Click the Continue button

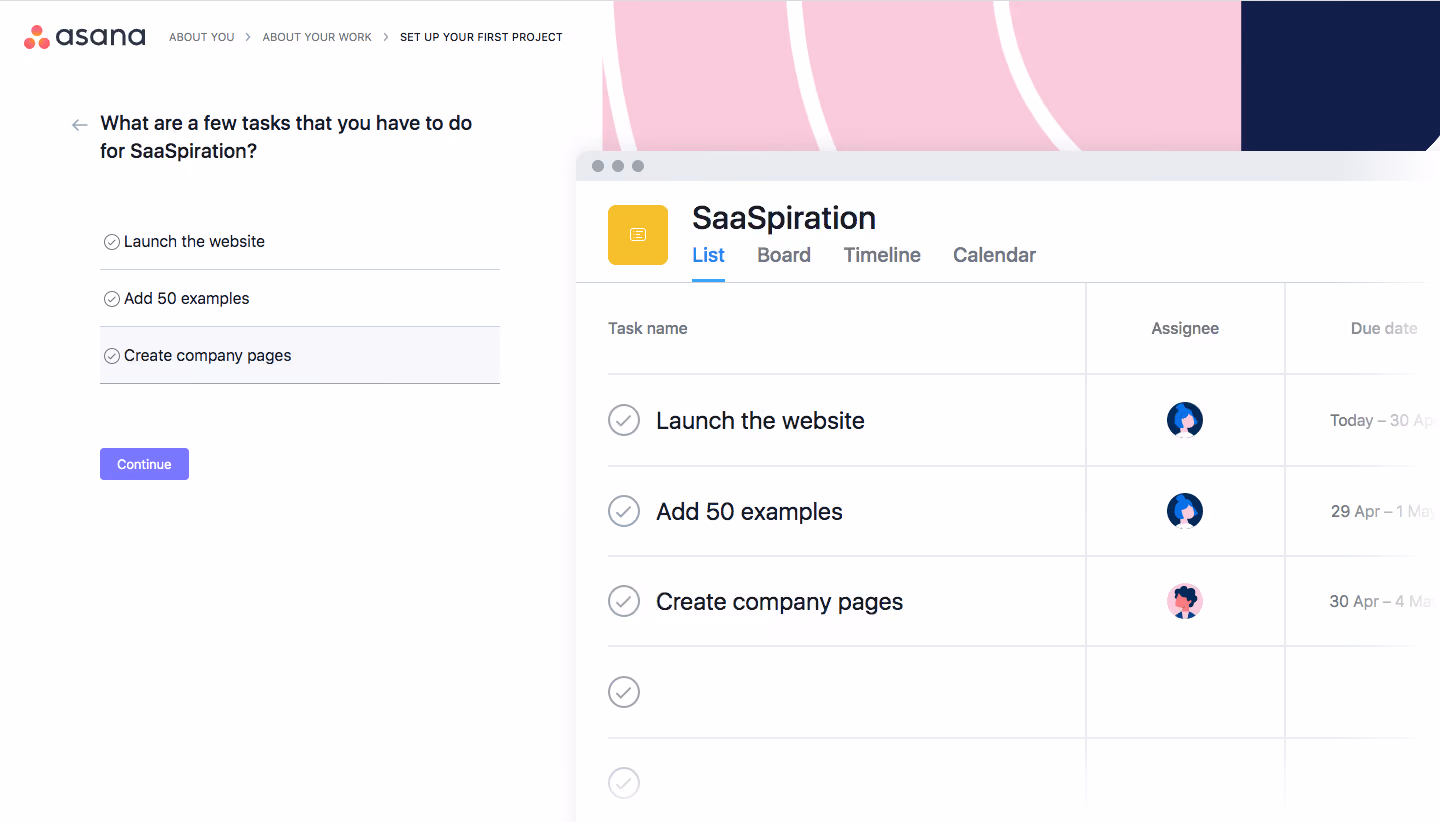(x=144, y=464)
